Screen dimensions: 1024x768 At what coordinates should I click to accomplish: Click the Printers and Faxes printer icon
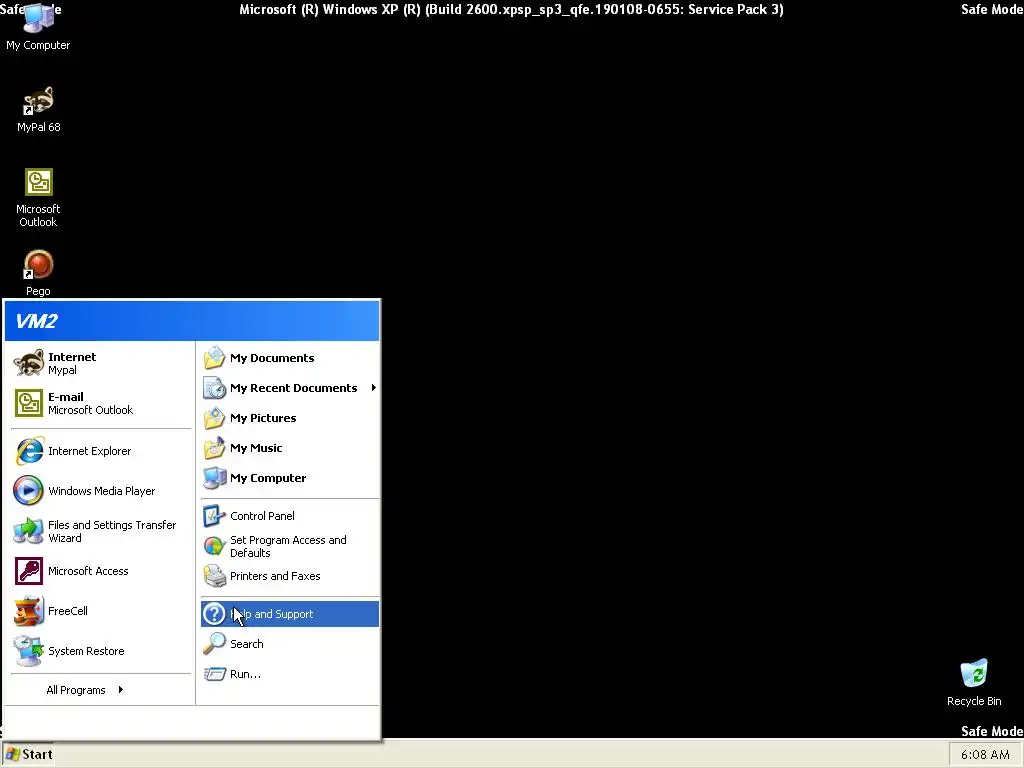click(214, 576)
